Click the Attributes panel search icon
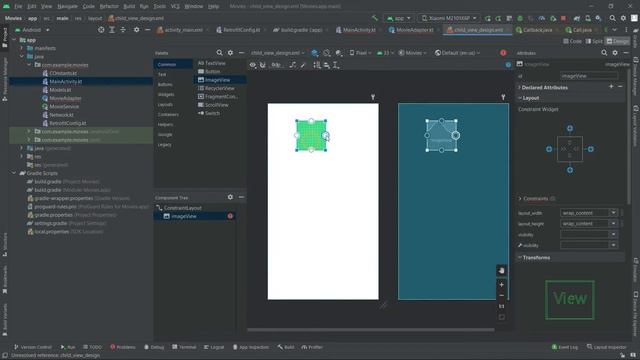The width and height of the screenshot is (640, 360). pos(604,53)
